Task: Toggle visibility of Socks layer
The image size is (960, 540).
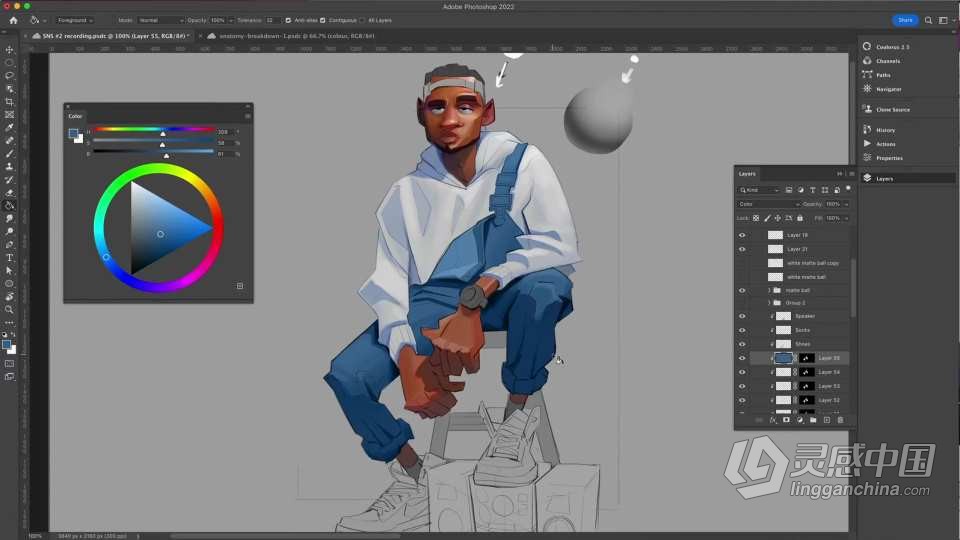Action: (x=742, y=330)
